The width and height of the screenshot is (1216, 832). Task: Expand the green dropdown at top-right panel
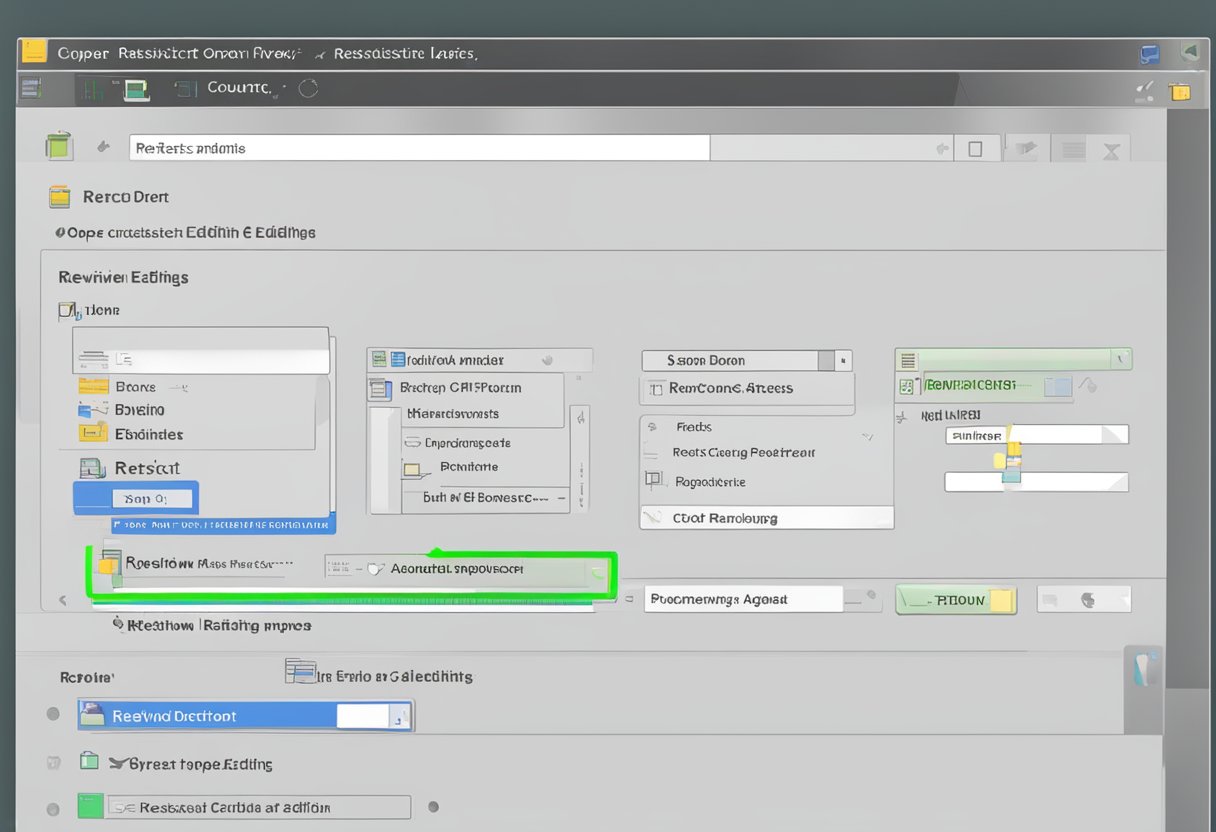(x=1122, y=359)
